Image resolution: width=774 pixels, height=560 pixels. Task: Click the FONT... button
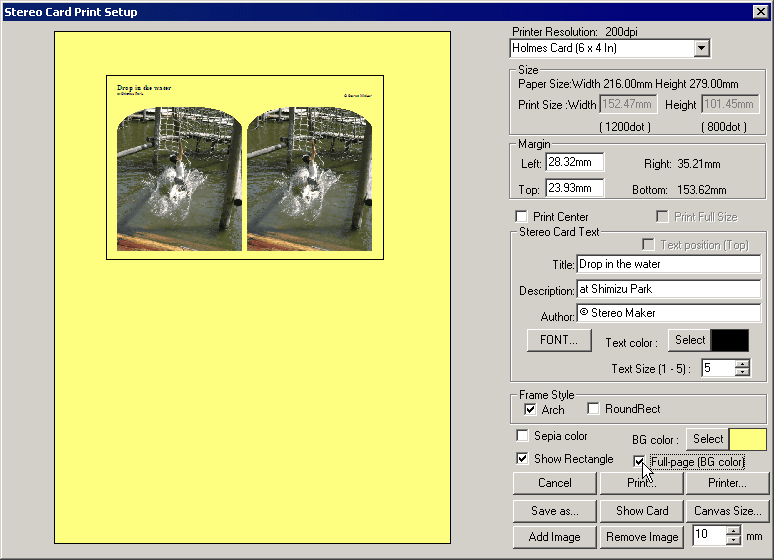pyautogui.click(x=558, y=340)
